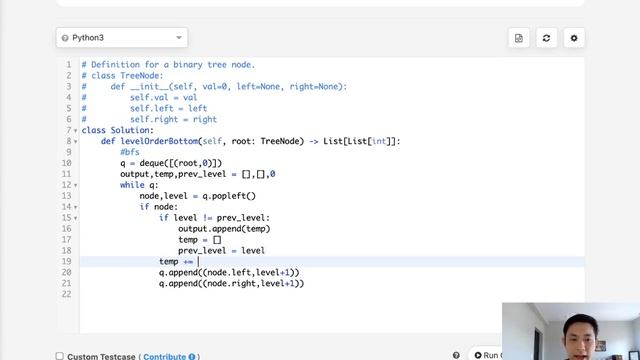Image resolution: width=640 pixels, height=360 pixels.
Task: Click the '#bfs' comment on line 9
Action: (130, 152)
